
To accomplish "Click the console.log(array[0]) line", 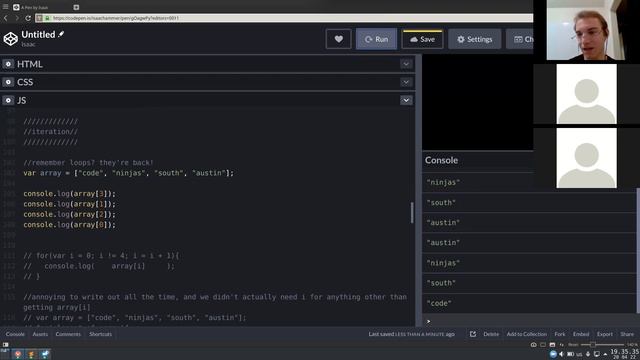I will pyautogui.click(x=69, y=224).
